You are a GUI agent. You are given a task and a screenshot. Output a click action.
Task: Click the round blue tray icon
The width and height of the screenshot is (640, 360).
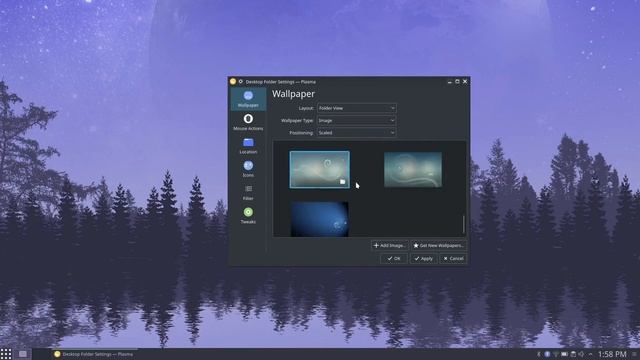[547, 354]
